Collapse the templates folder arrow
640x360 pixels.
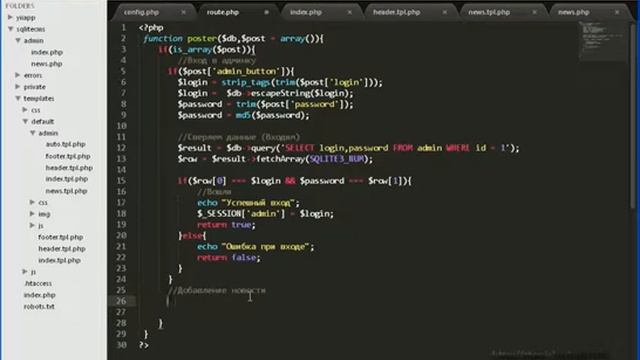pyautogui.click(x=18, y=98)
